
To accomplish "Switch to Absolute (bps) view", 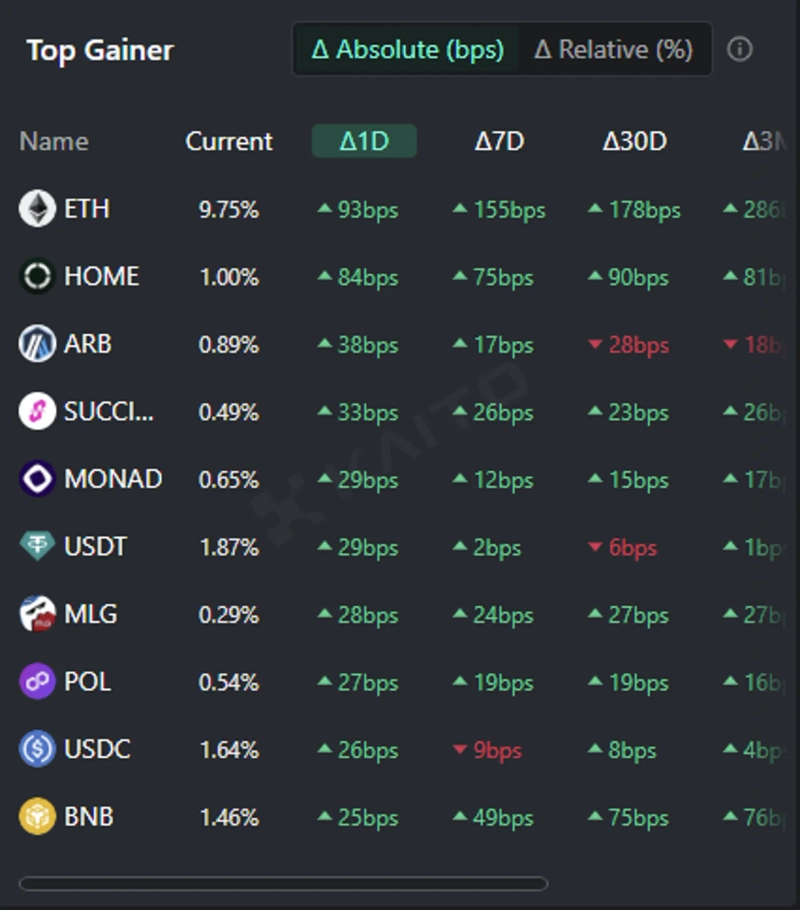I will (x=408, y=49).
